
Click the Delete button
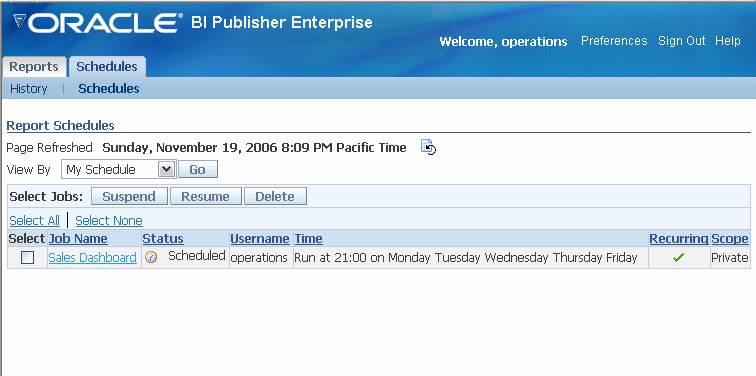pyautogui.click(x=275, y=196)
